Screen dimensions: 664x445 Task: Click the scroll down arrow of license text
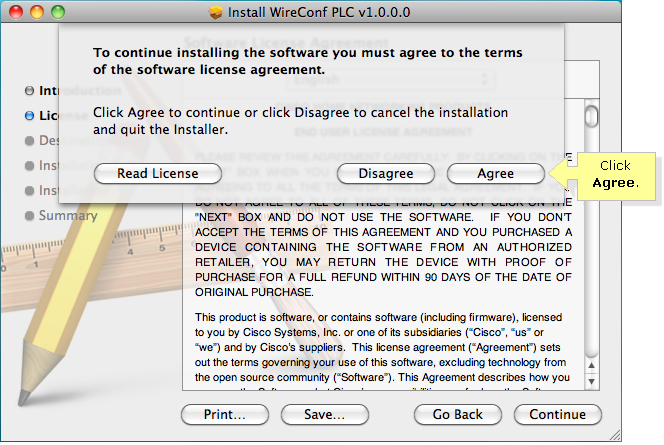tap(592, 381)
